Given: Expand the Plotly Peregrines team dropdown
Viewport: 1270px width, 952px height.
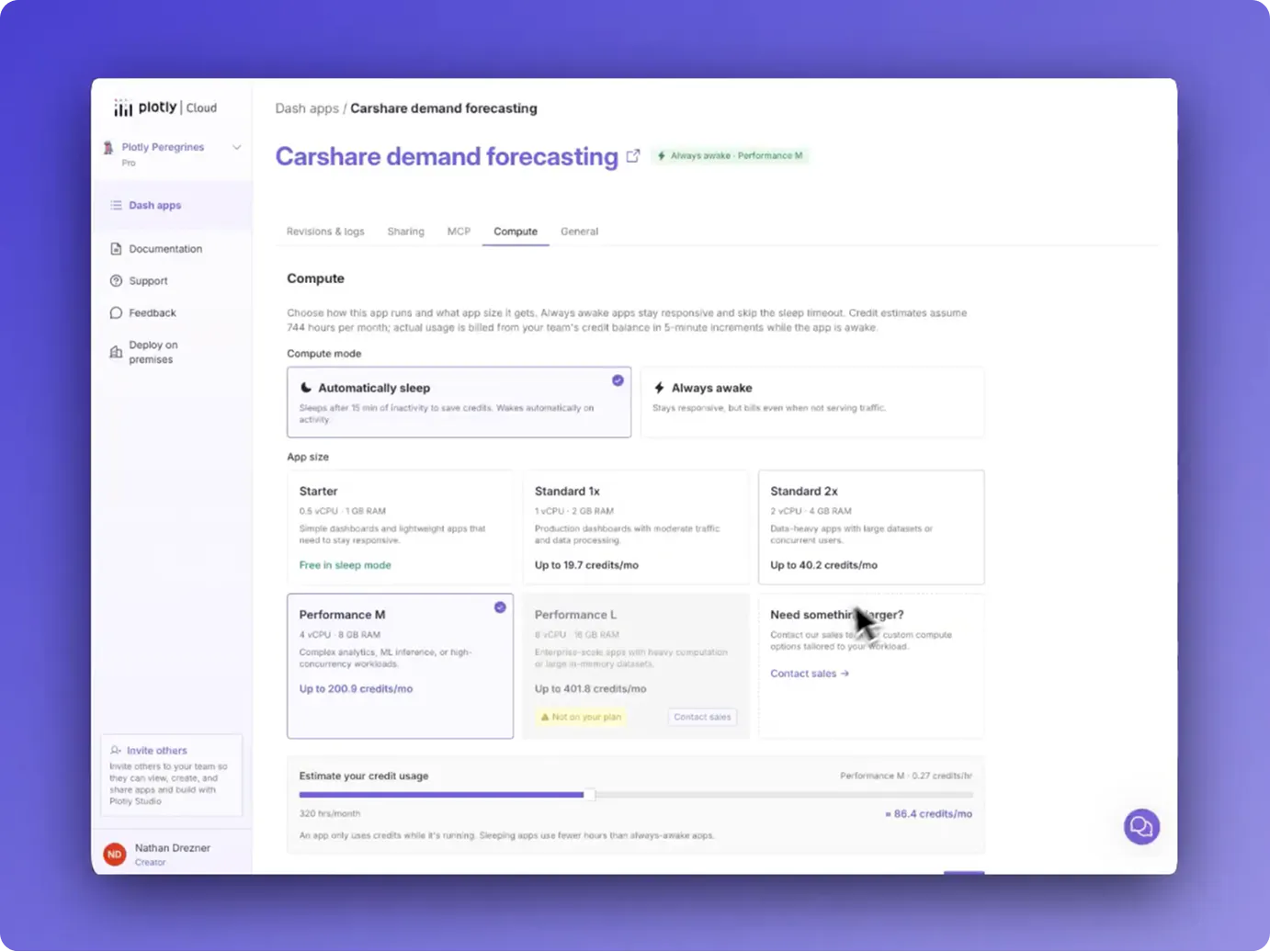Looking at the screenshot, I should (237, 148).
